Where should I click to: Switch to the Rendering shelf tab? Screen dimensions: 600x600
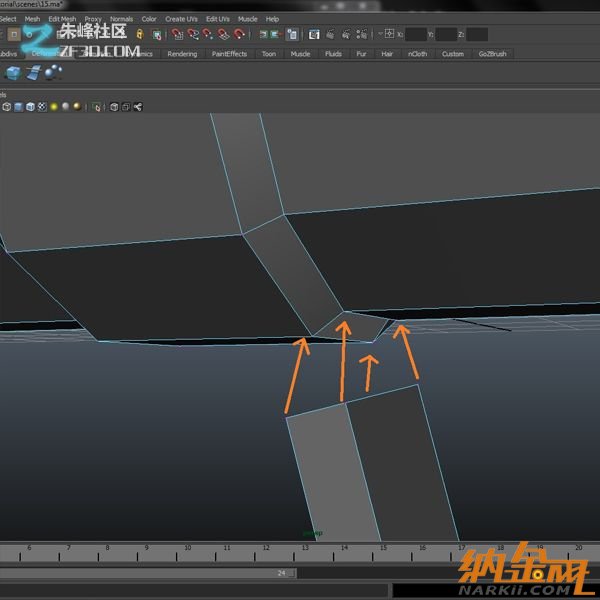182,54
